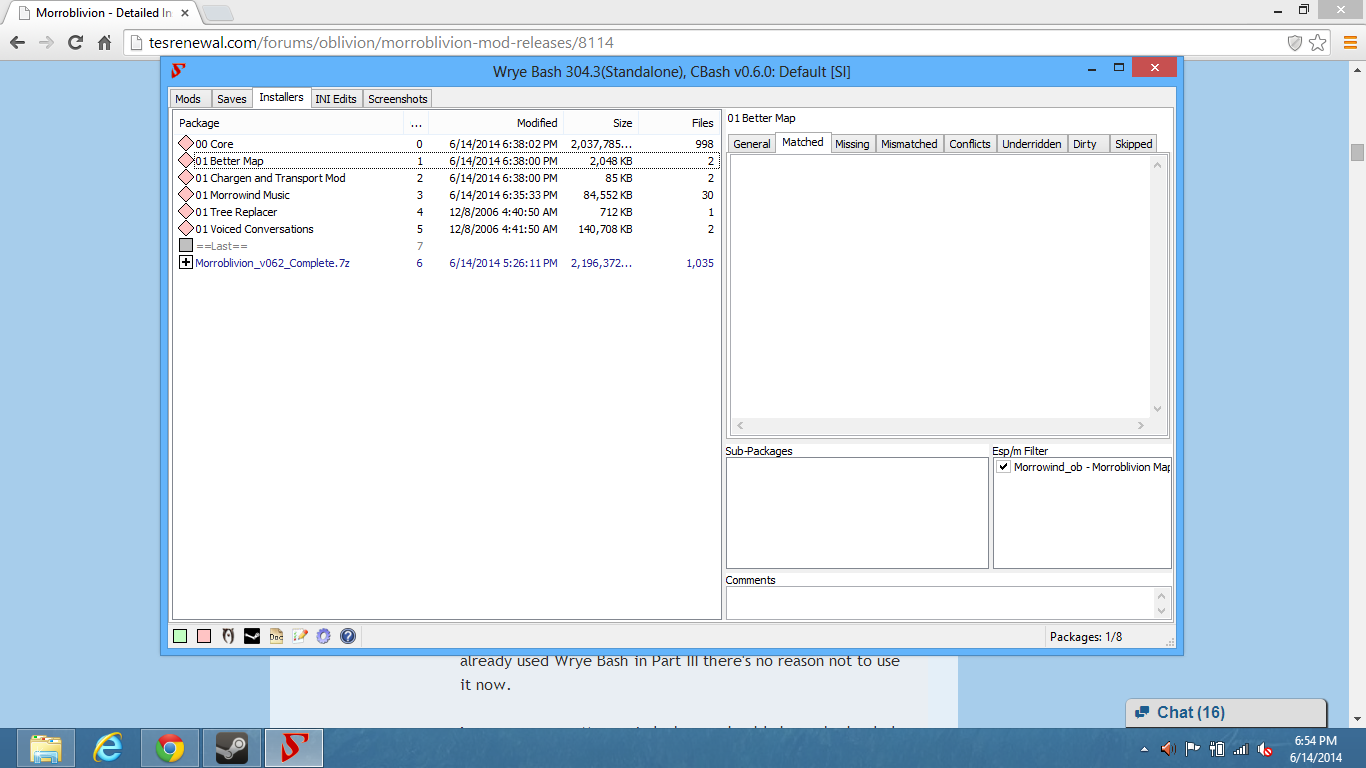Screen dimensions: 1366x768
Task: Launch Oblivion via the status bar icon
Action: (x=228, y=636)
